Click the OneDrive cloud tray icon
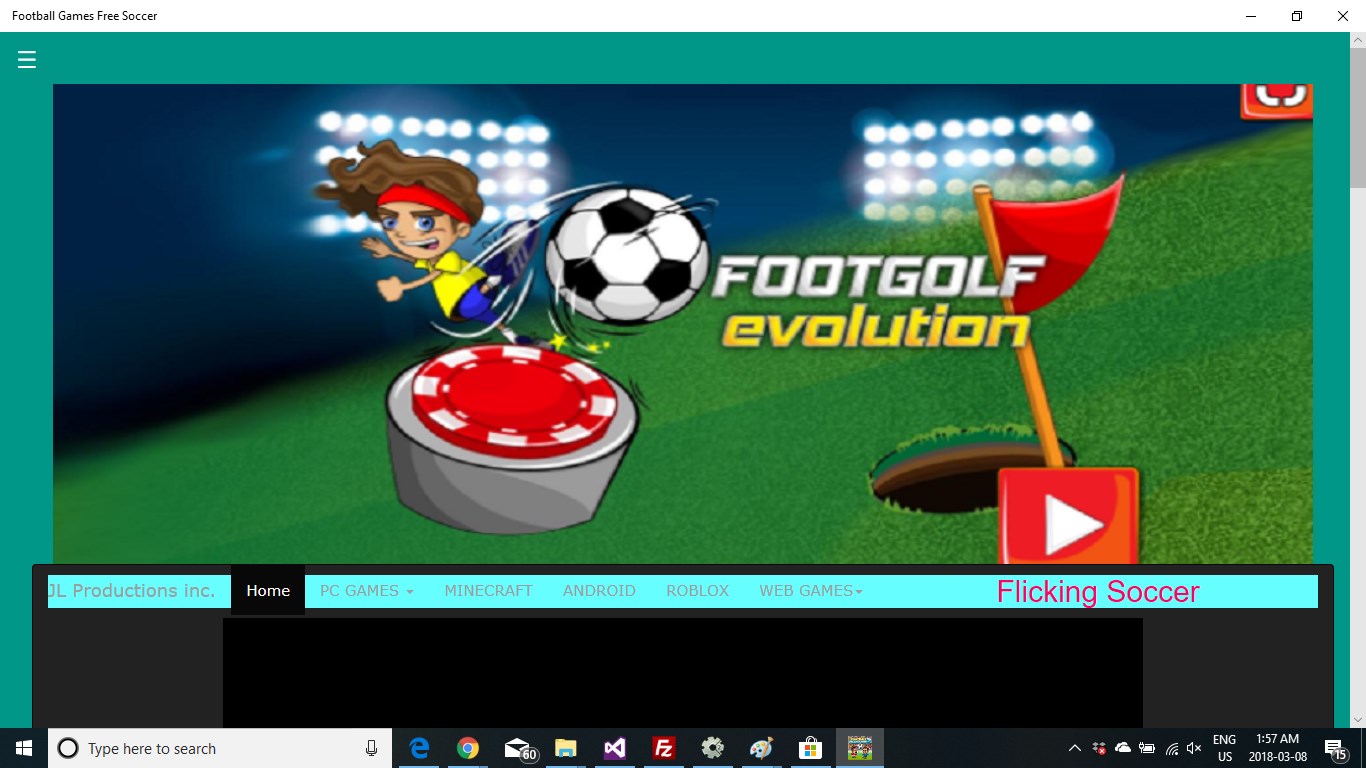 [1123, 748]
